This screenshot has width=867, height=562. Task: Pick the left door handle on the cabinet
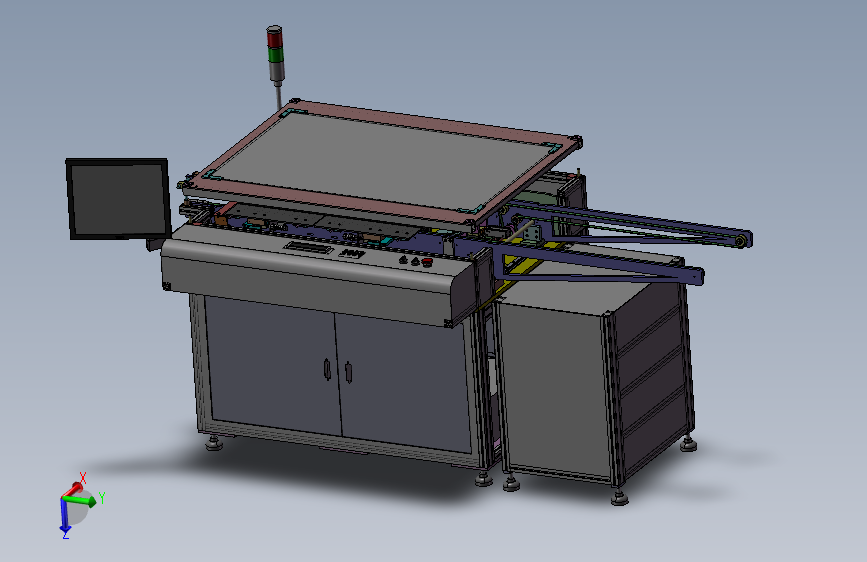[x=327, y=370]
